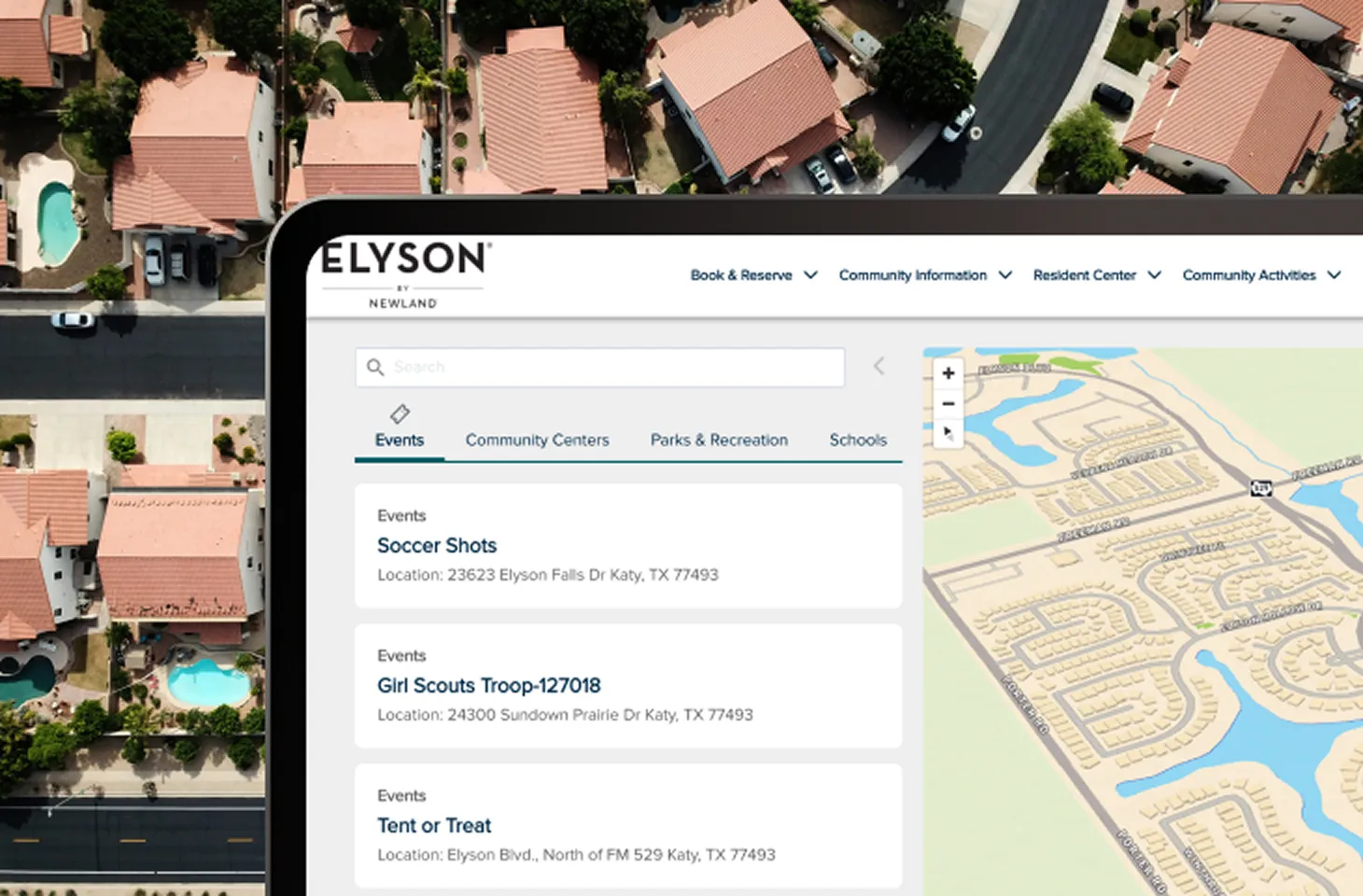This screenshot has width=1363, height=896.
Task: Click the map compass arrow button
Action: pyautogui.click(x=948, y=433)
